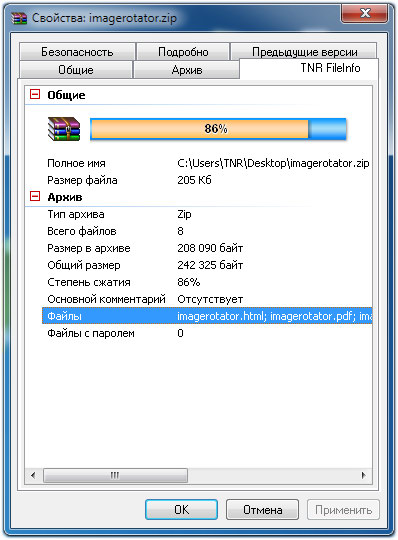Select the Размер файла row
Screen dimensions: 398x540
click(x=207, y=180)
